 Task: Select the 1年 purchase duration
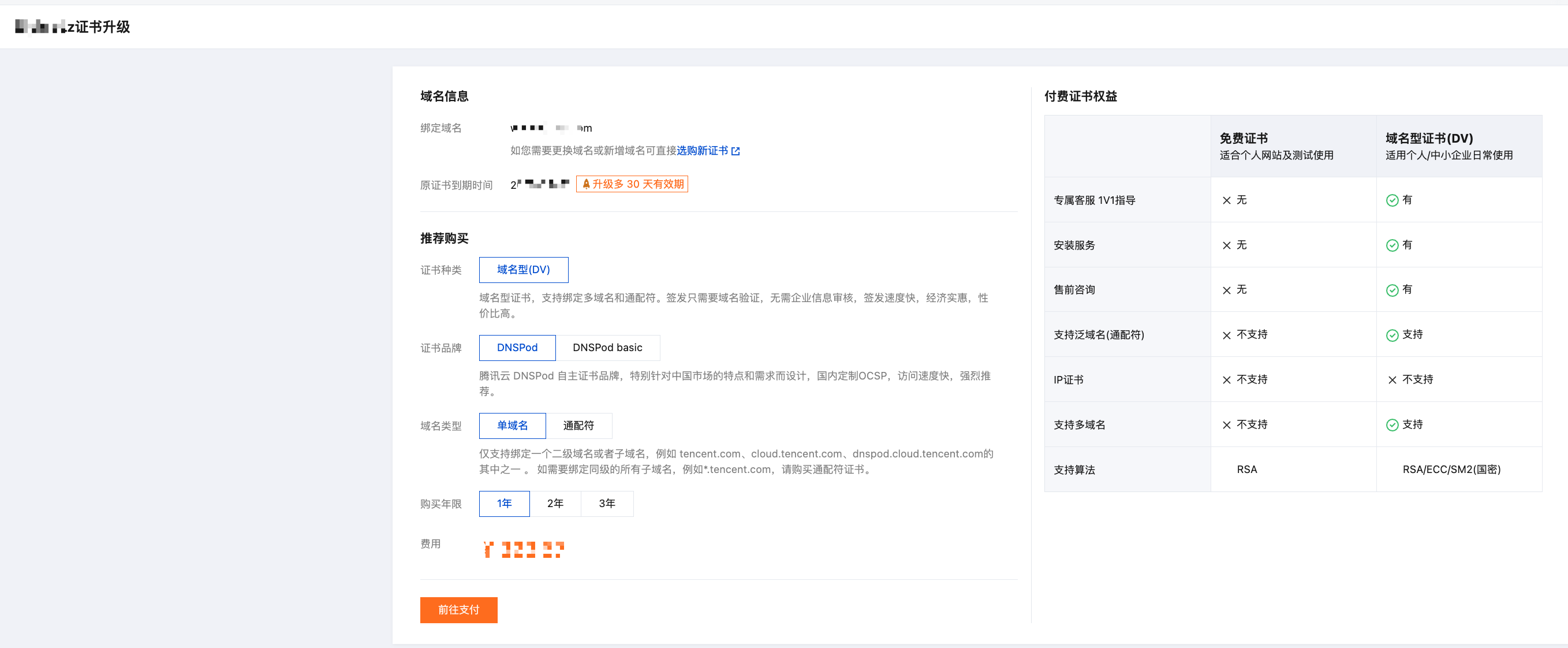[x=504, y=504]
